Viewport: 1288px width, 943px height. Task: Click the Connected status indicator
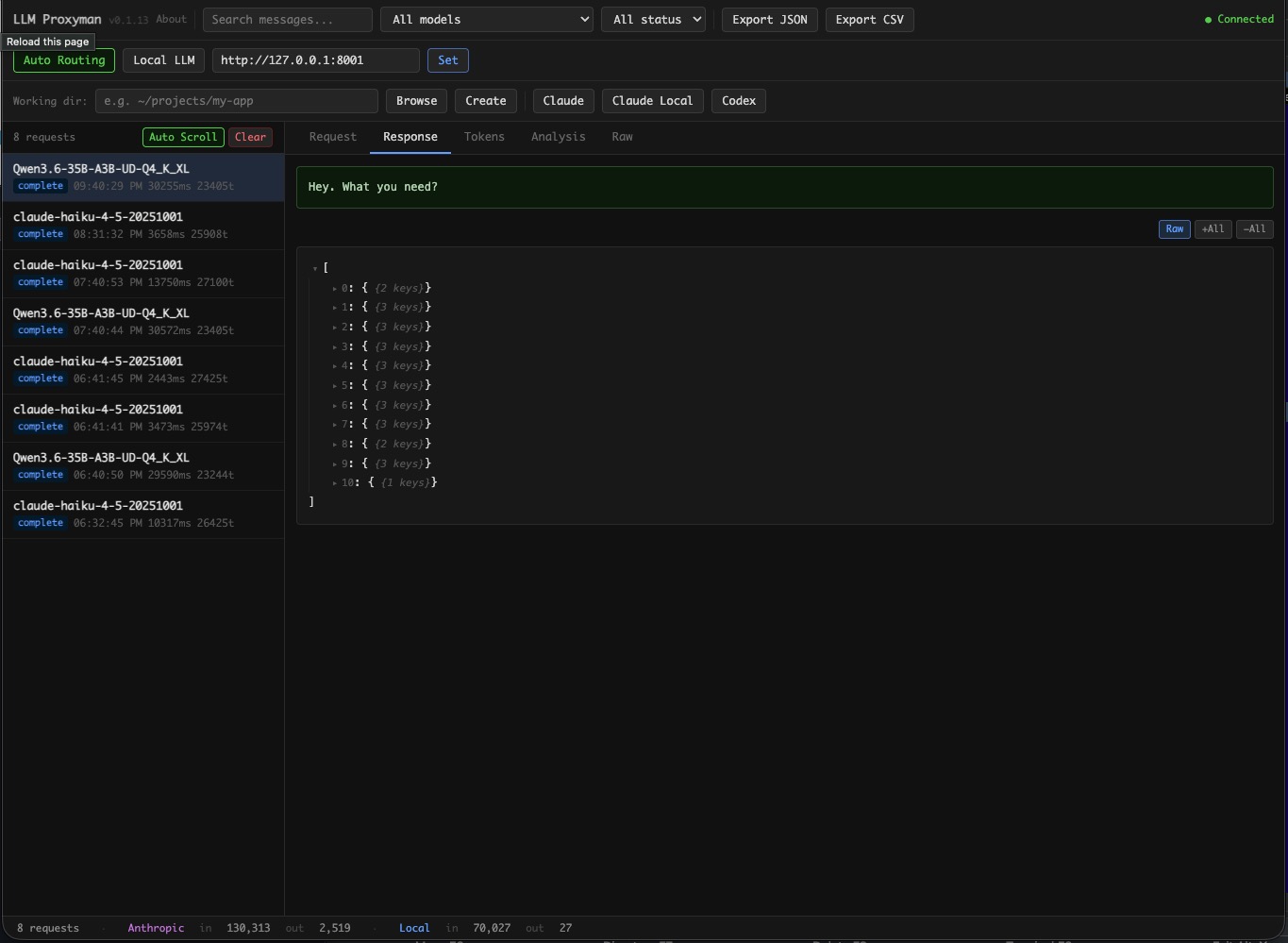tap(1239, 20)
